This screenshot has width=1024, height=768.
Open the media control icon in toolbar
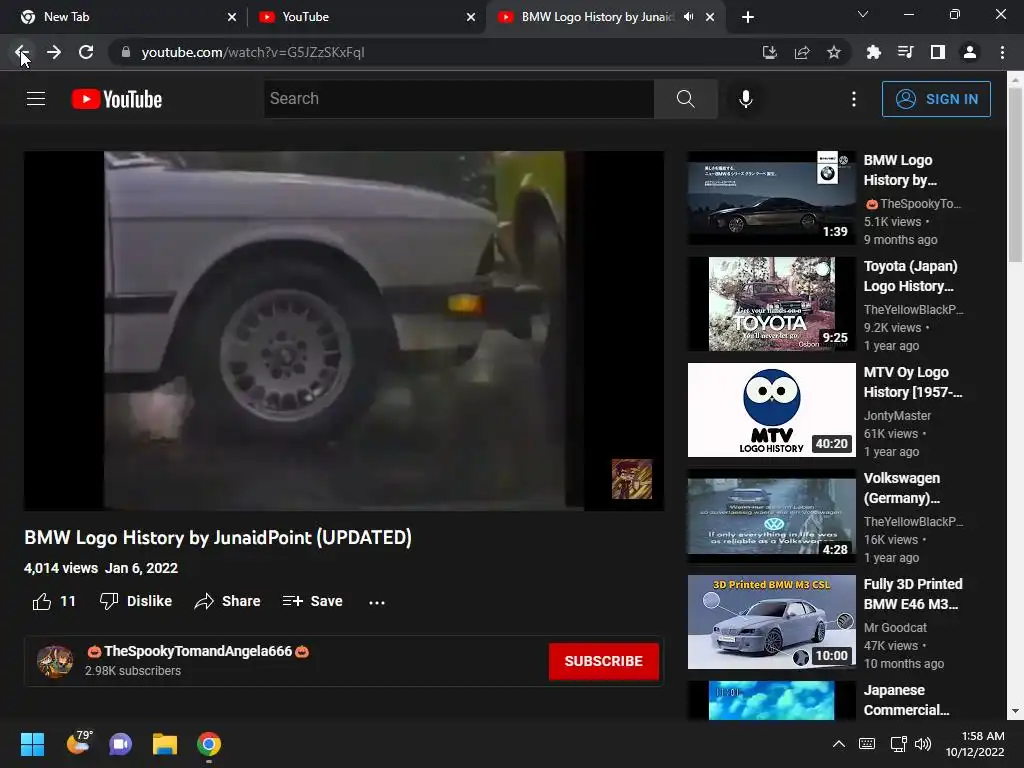click(906, 52)
